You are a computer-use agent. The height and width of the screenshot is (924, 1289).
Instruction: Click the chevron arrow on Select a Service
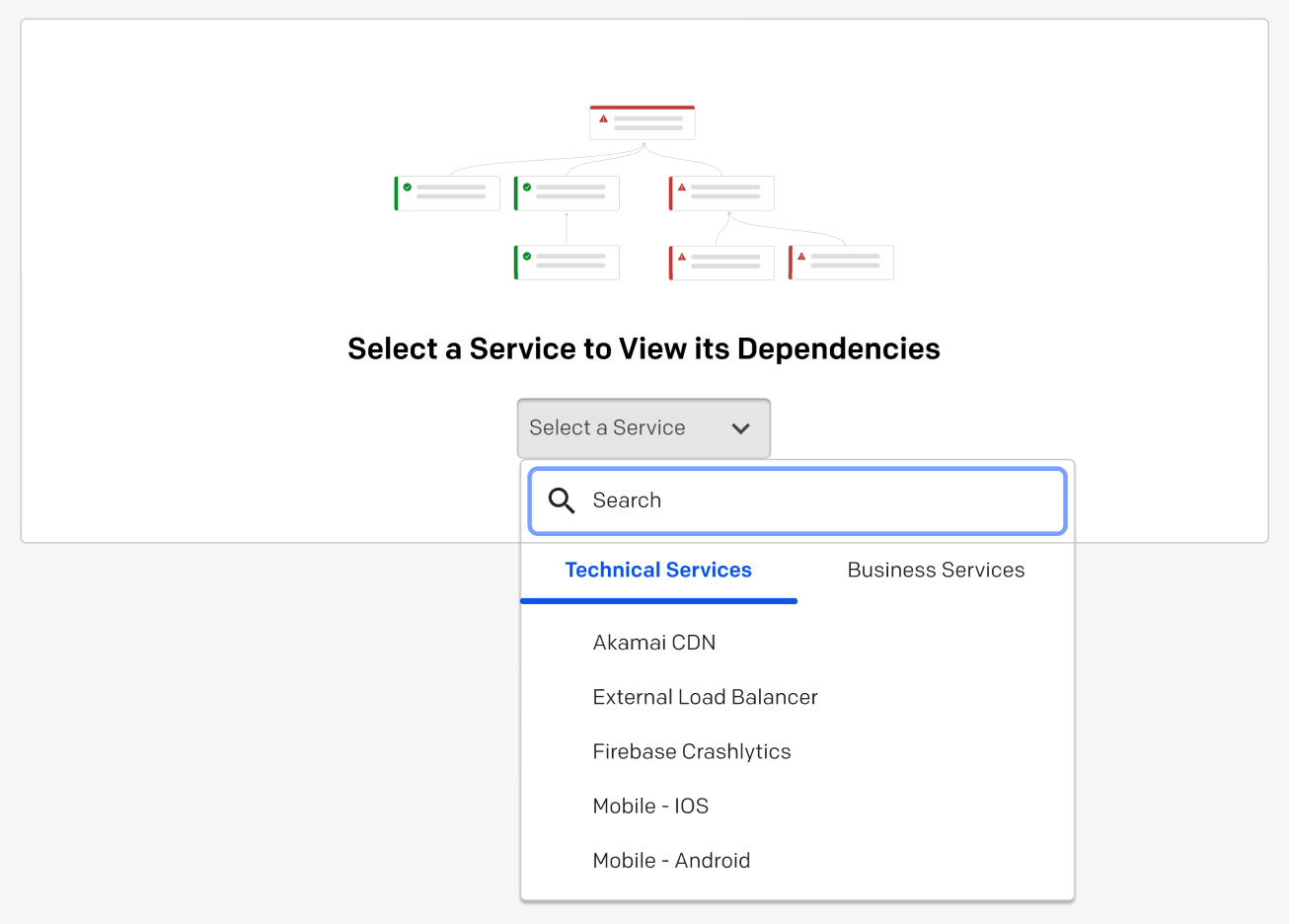coord(740,428)
